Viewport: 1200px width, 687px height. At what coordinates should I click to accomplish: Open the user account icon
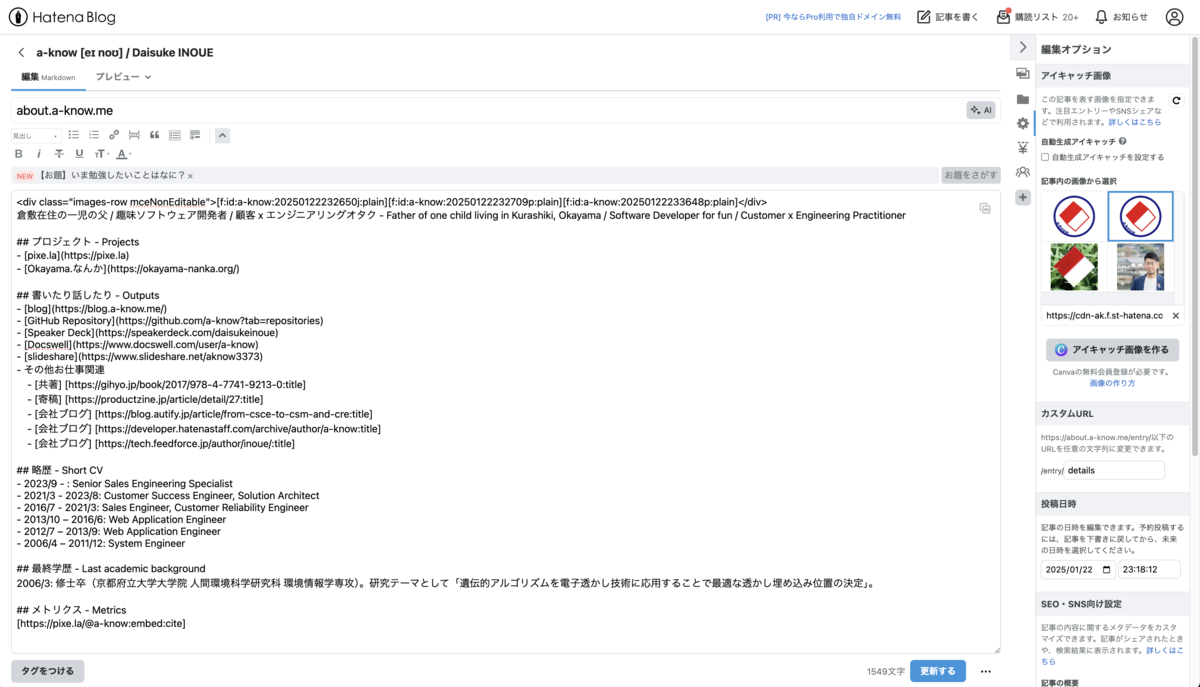click(1173, 17)
